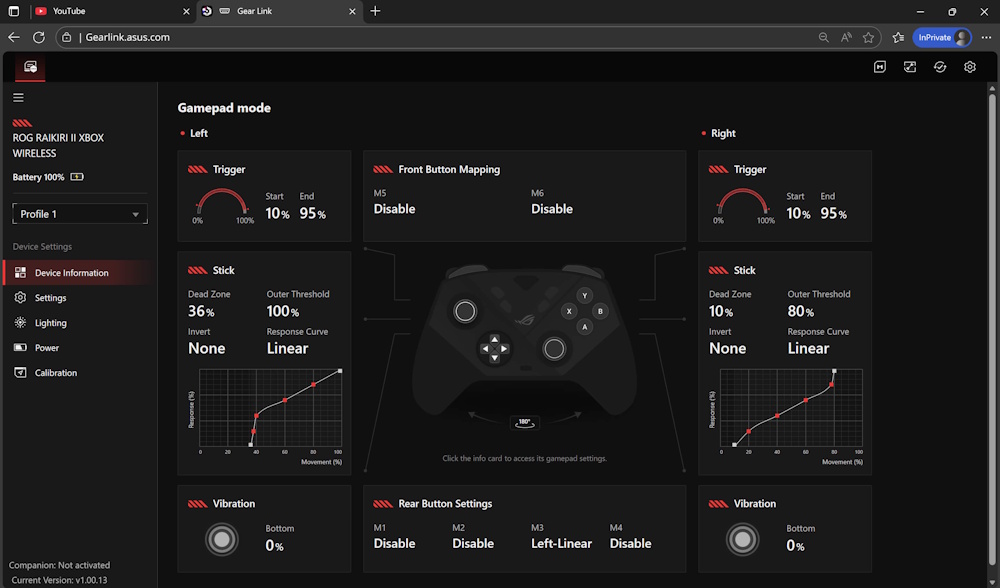
Task: Click the right trigger gauge arc
Action: click(742, 201)
